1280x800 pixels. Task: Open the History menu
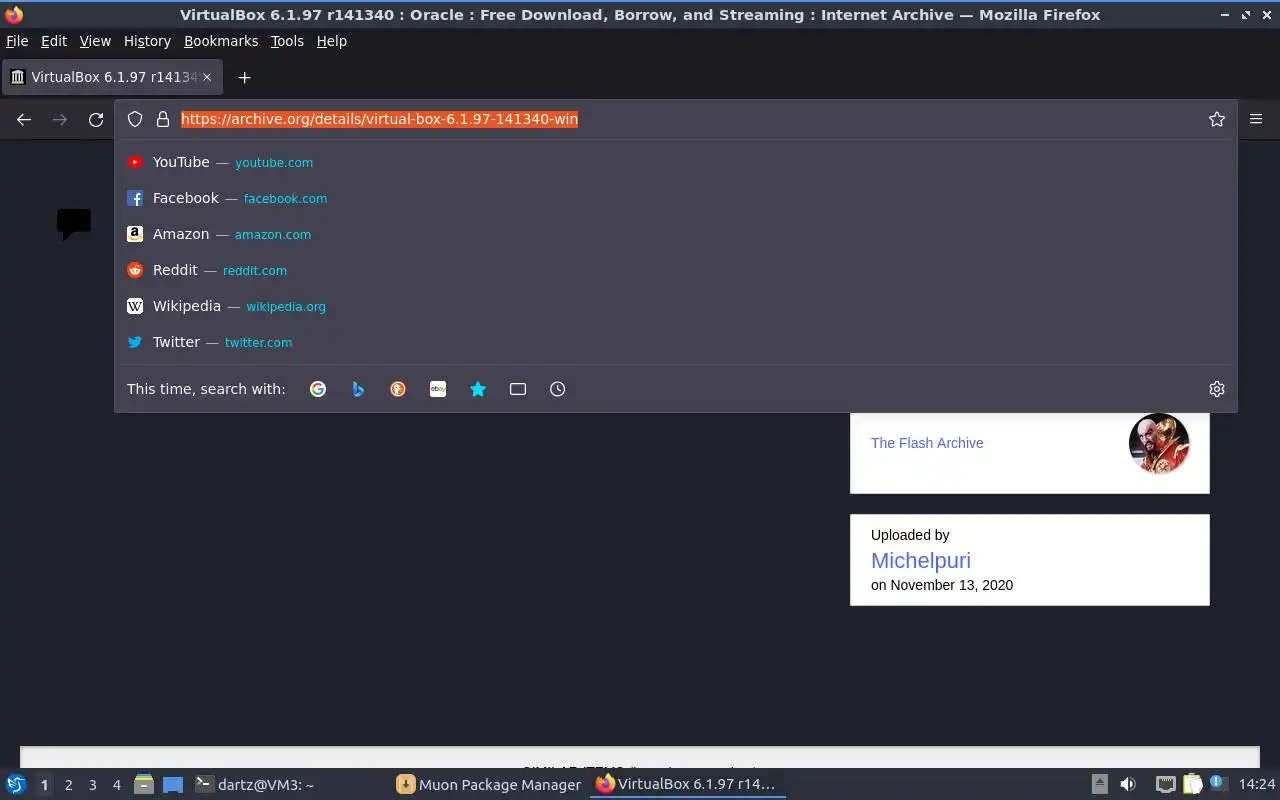click(147, 41)
